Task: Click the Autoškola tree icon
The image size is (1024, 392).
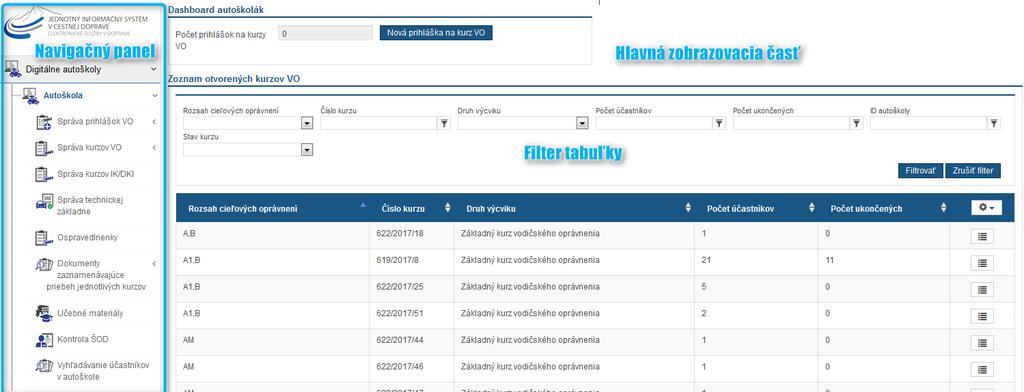Action: pos(31,96)
